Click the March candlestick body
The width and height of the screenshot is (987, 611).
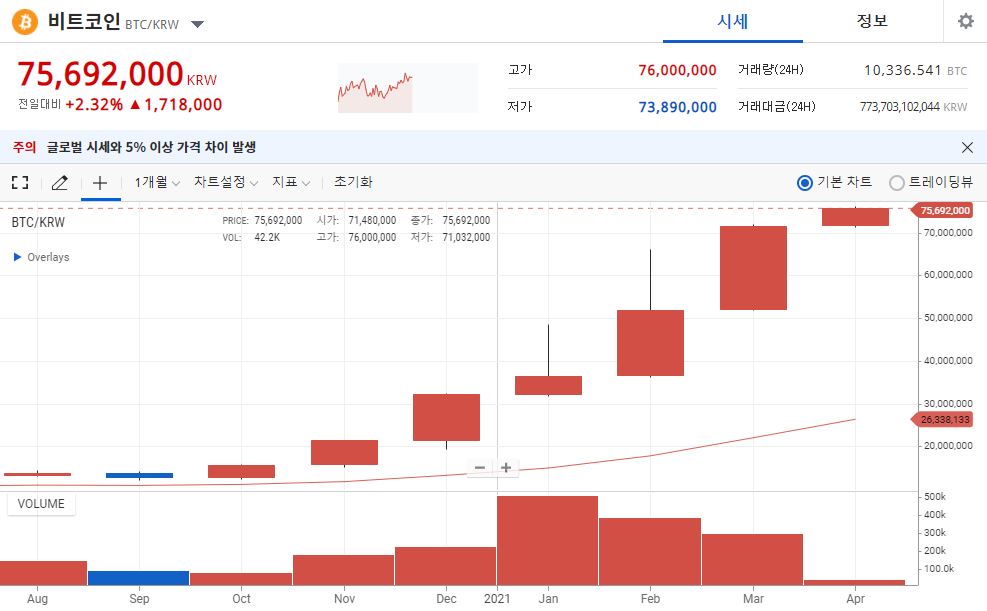point(753,267)
